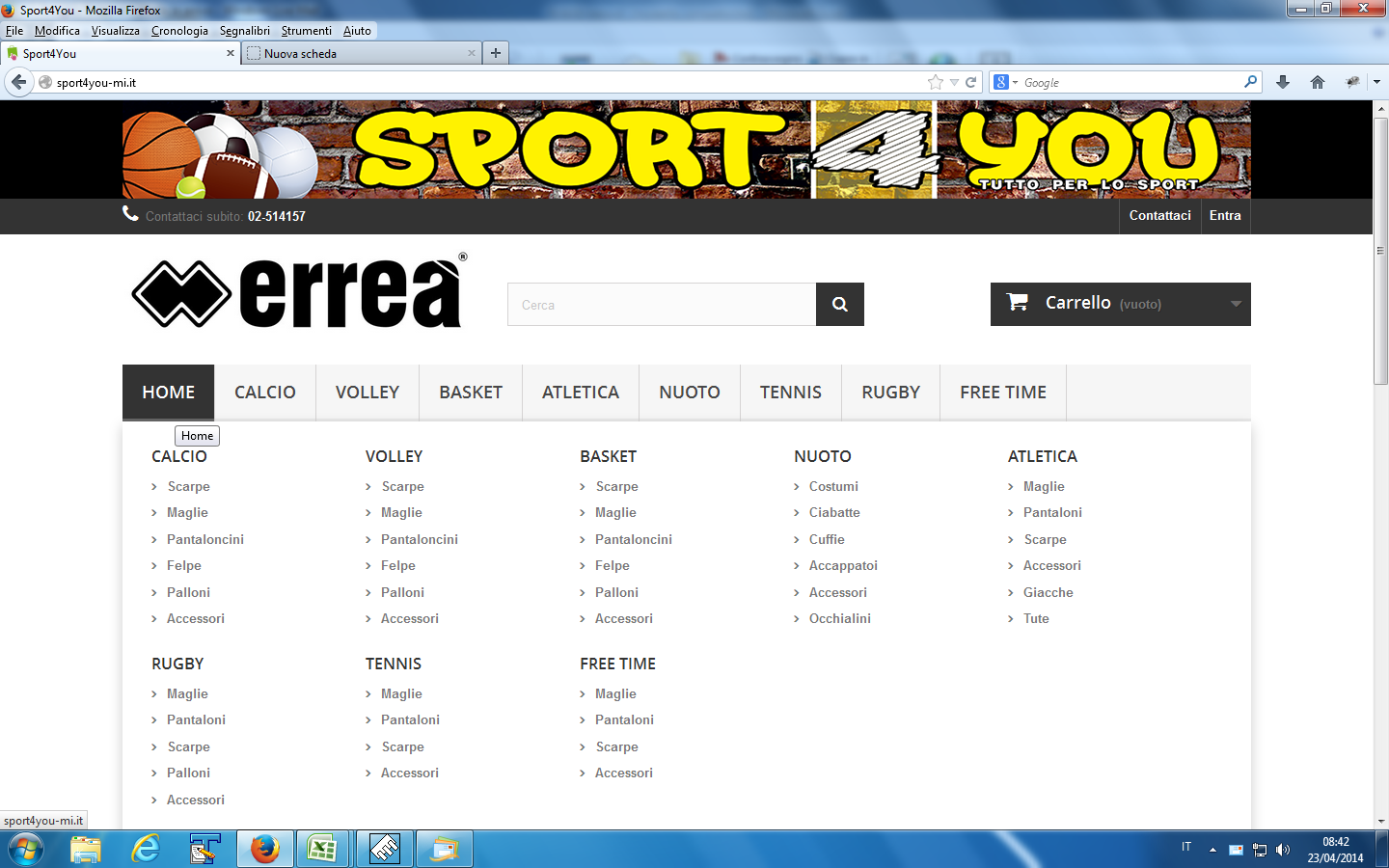The image size is (1389, 868).
Task: Open the taskbar clock showing 08:42
Action: 1336,850
